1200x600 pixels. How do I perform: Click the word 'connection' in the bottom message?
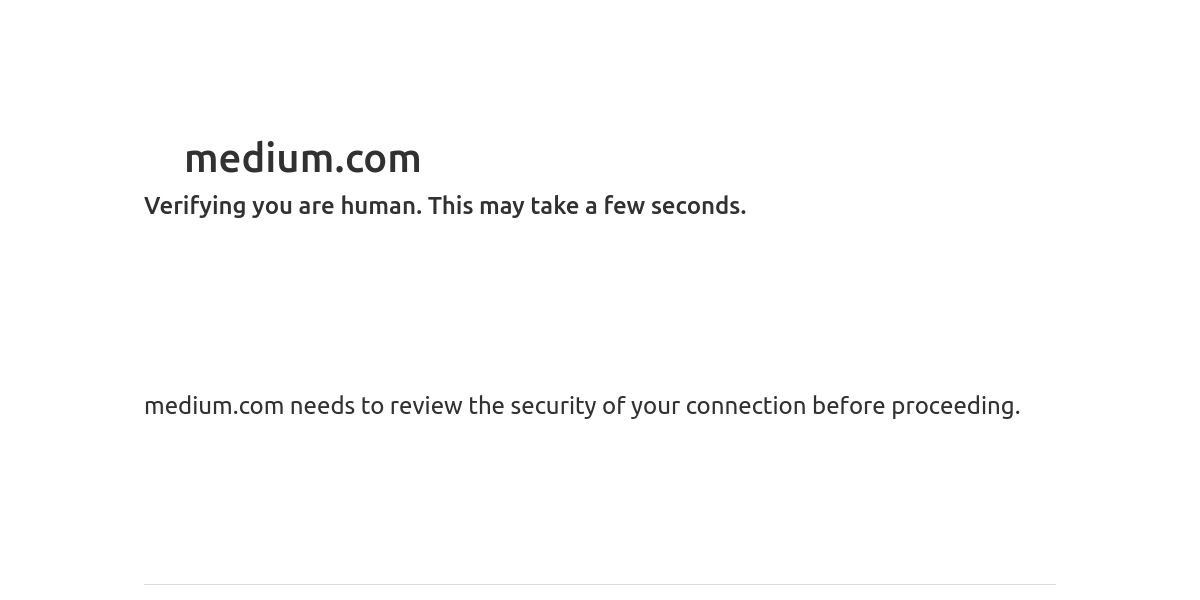point(746,406)
